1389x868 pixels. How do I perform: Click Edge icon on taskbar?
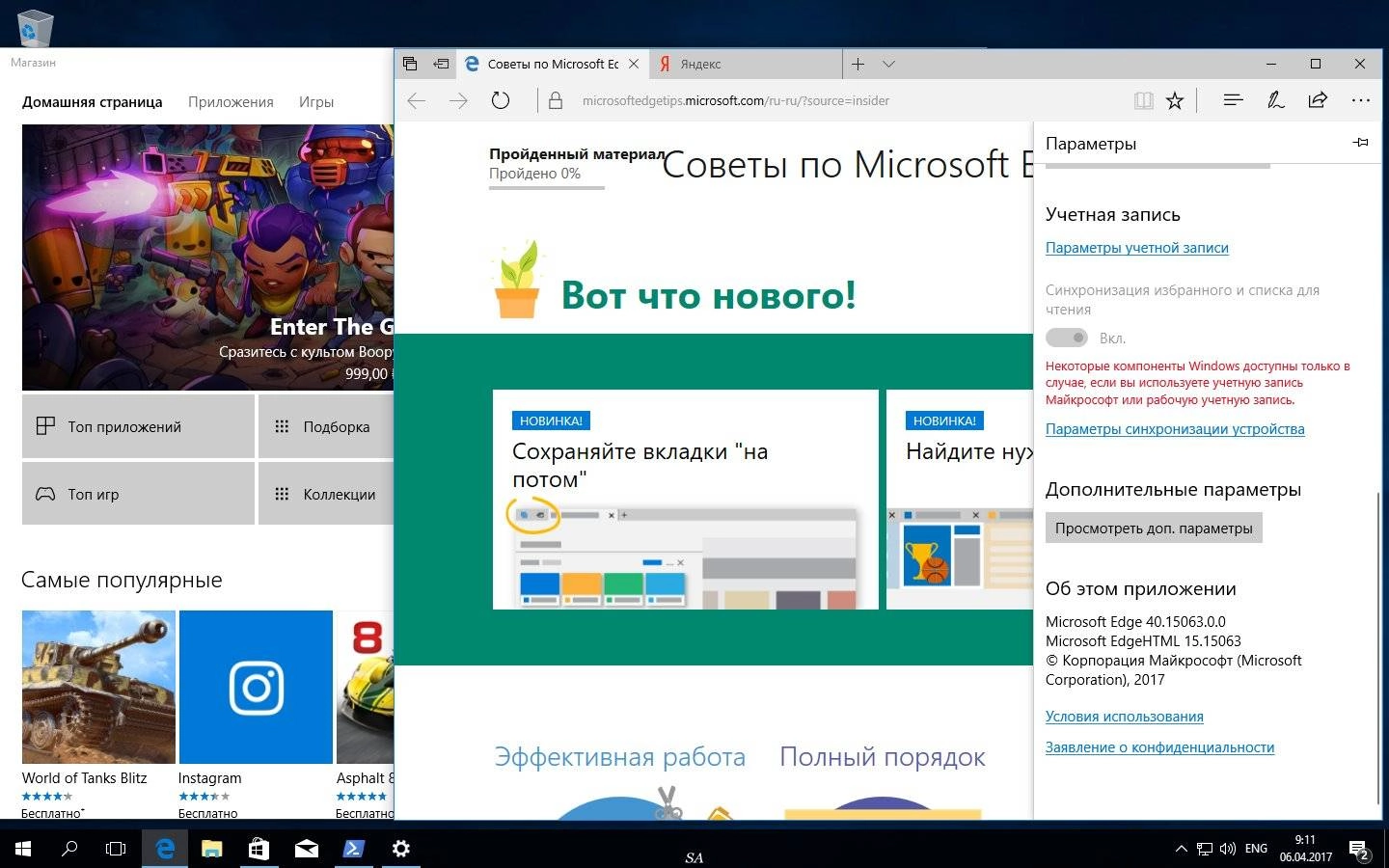tap(165, 849)
